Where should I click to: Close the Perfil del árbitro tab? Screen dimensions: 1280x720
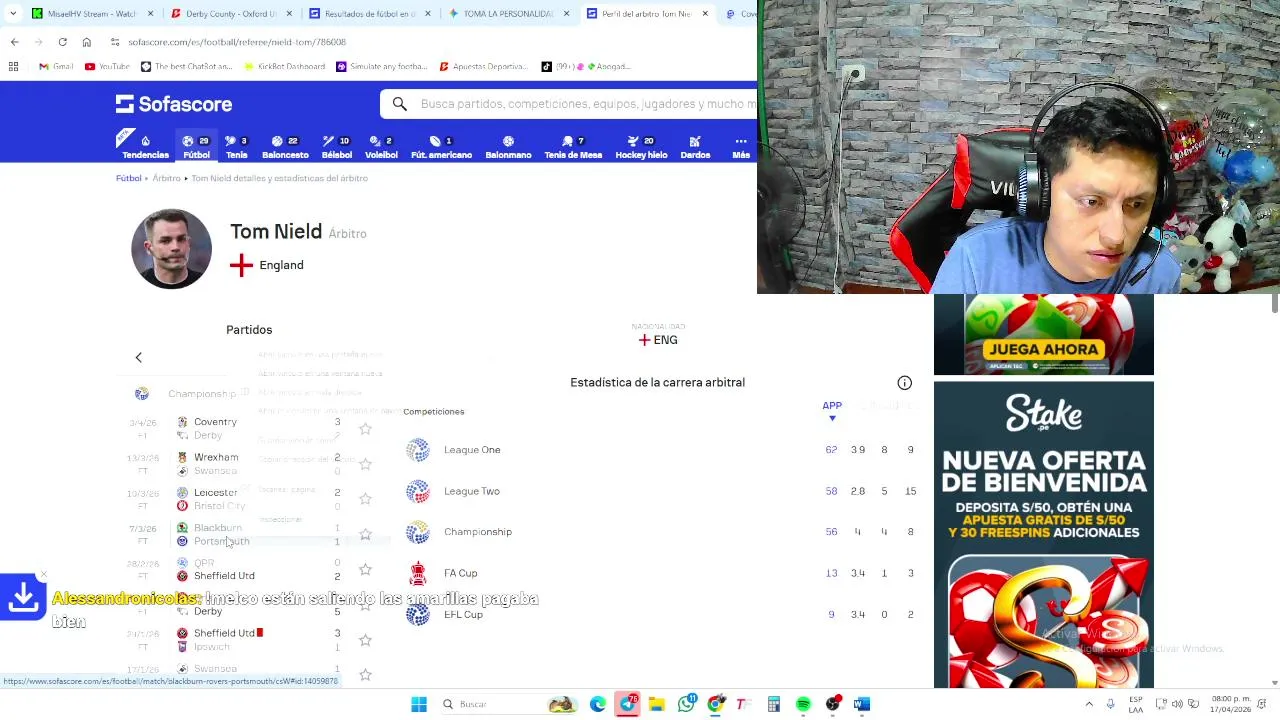(705, 14)
